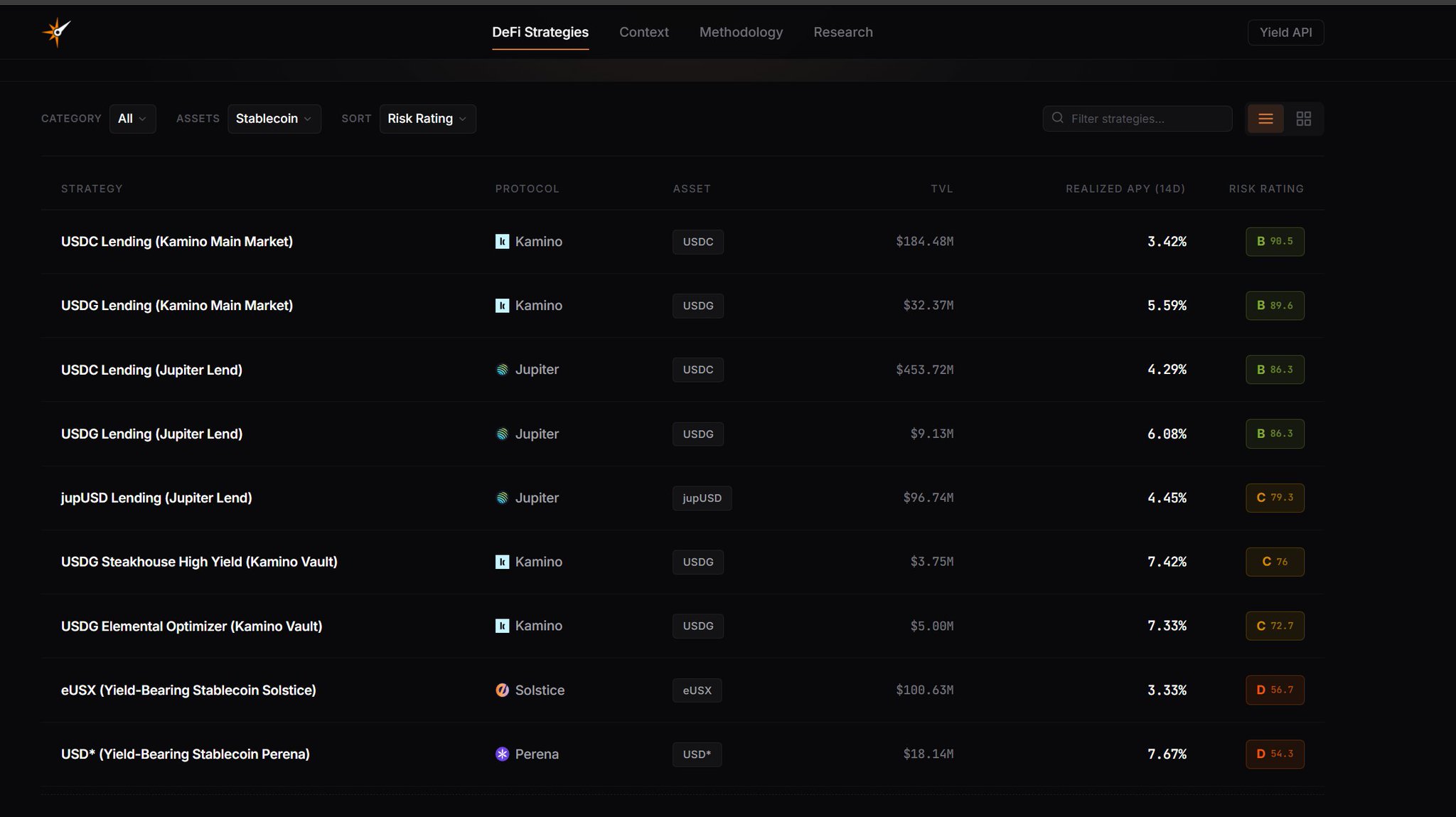Viewport: 1456px width, 817px height.
Task: Click the Yield API button
Action: tap(1285, 33)
